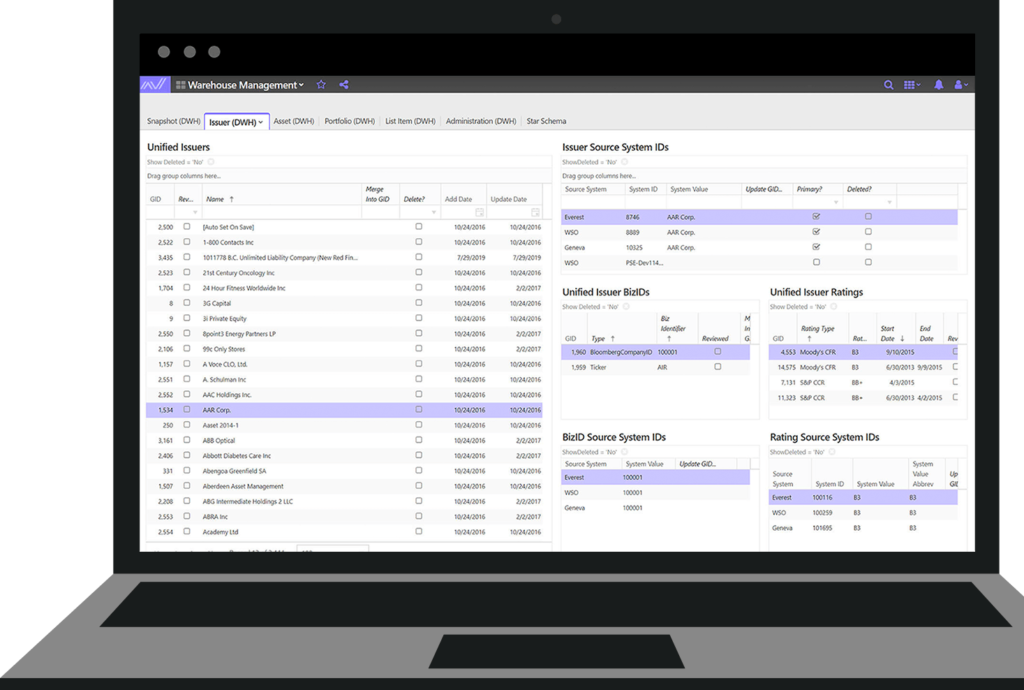Click the System ID filter field in Issuer Source System IDs
The image size is (1024, 690).
tap(645, 202)
